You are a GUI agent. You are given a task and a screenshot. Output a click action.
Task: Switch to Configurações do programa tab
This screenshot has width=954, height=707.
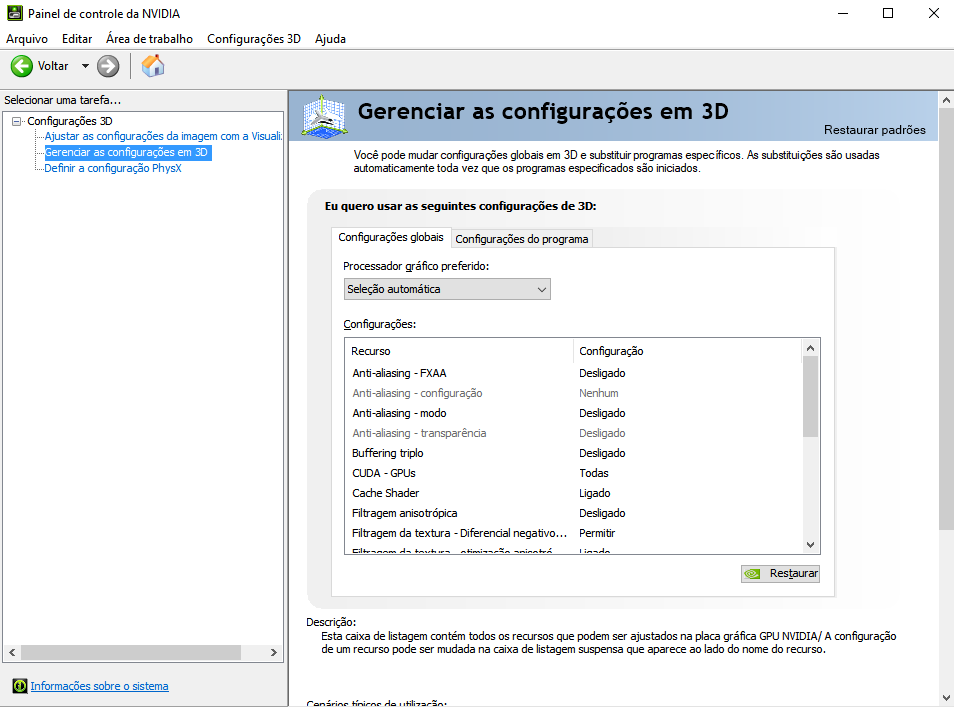pos(521,239)
